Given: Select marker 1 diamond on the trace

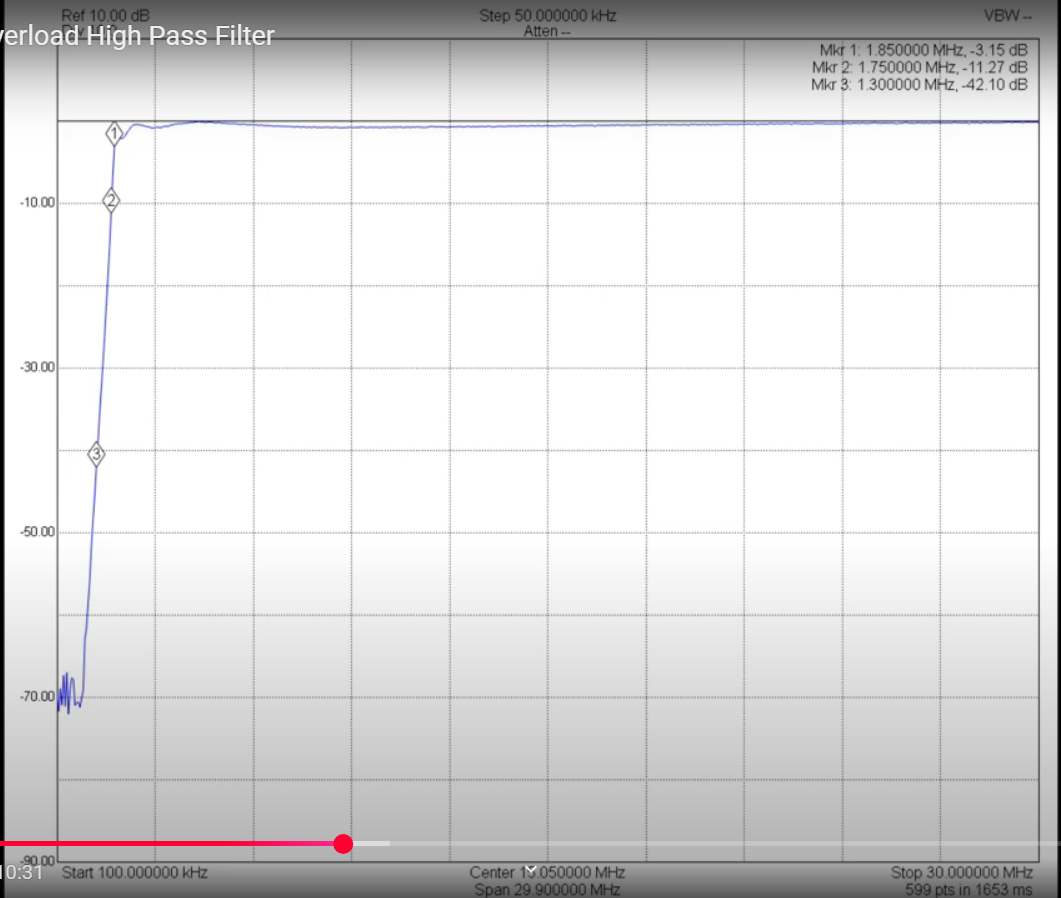Looking at the screenshot, I should tap(113, 132).
